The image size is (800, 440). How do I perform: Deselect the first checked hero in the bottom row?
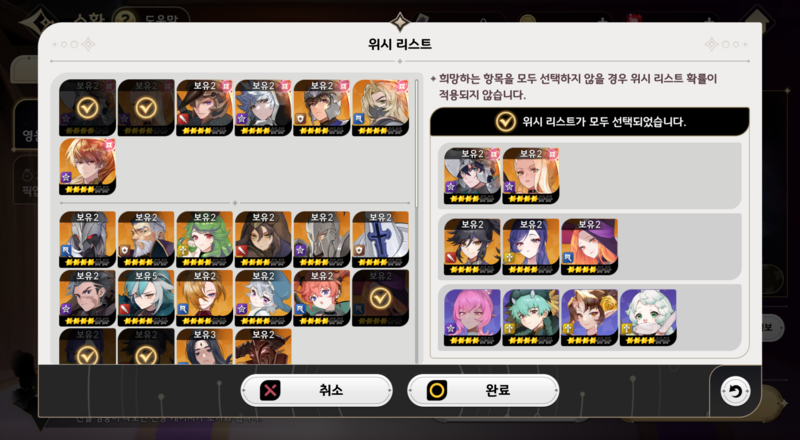click(x=87, y=347)
